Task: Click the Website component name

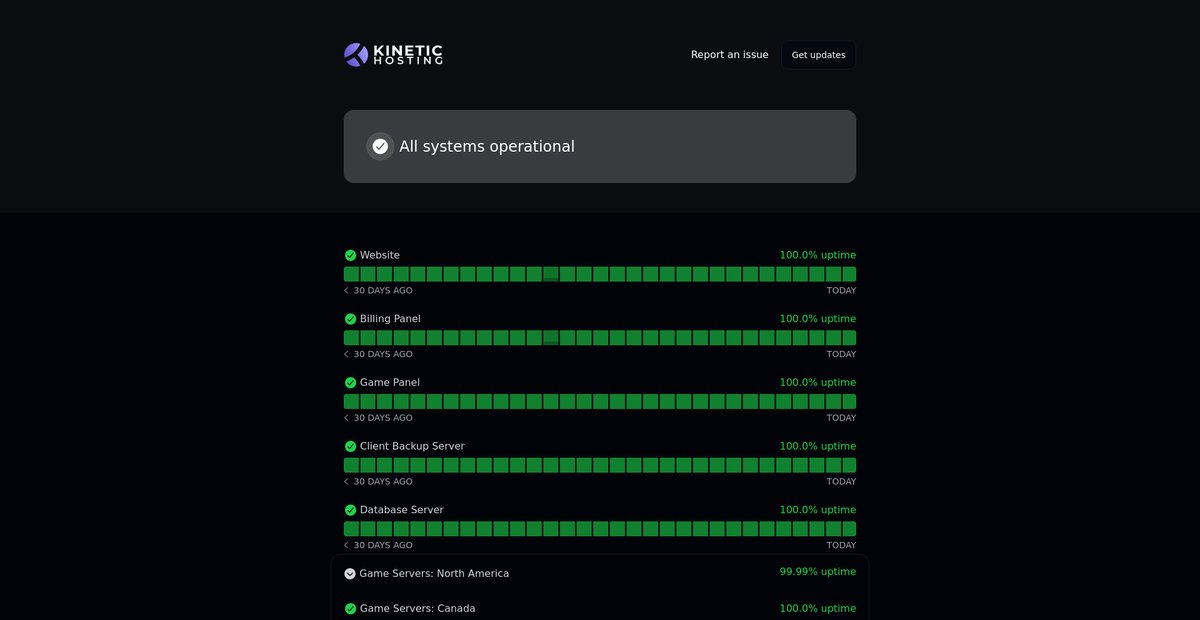Action: (380, 255)
